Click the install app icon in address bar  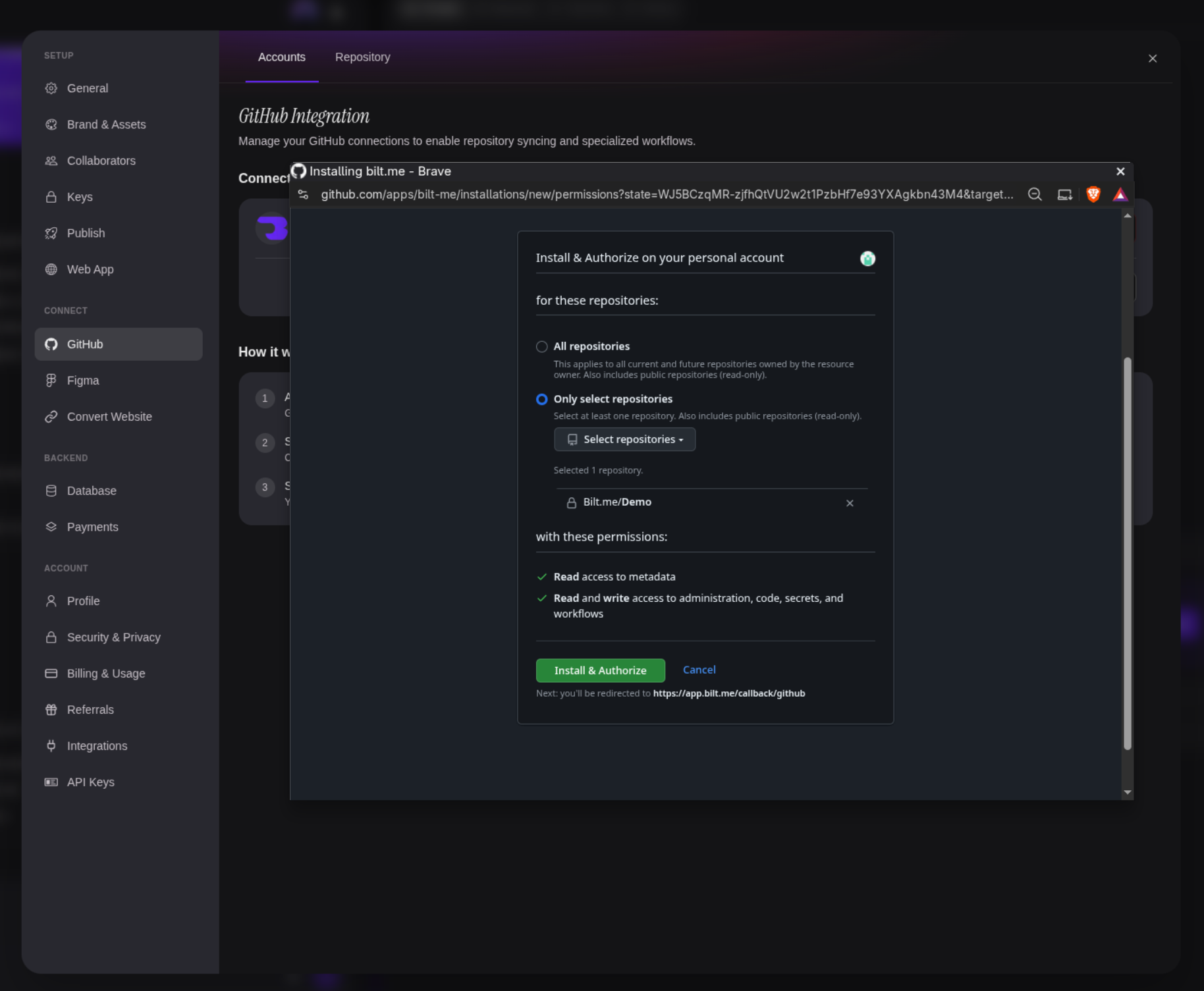tap(1064, 194)
